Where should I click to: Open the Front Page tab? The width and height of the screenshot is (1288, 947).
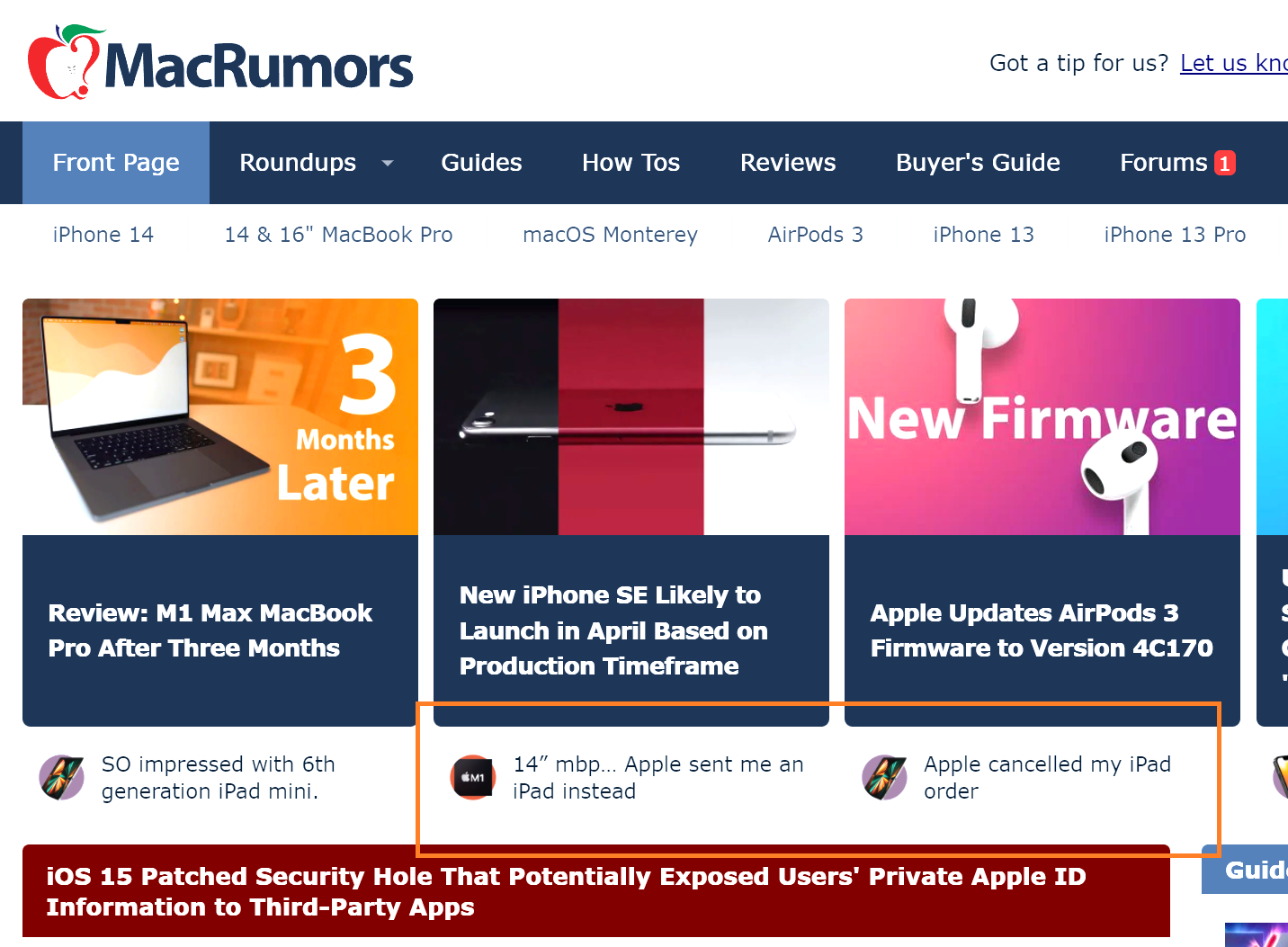[x=116, y=163]
